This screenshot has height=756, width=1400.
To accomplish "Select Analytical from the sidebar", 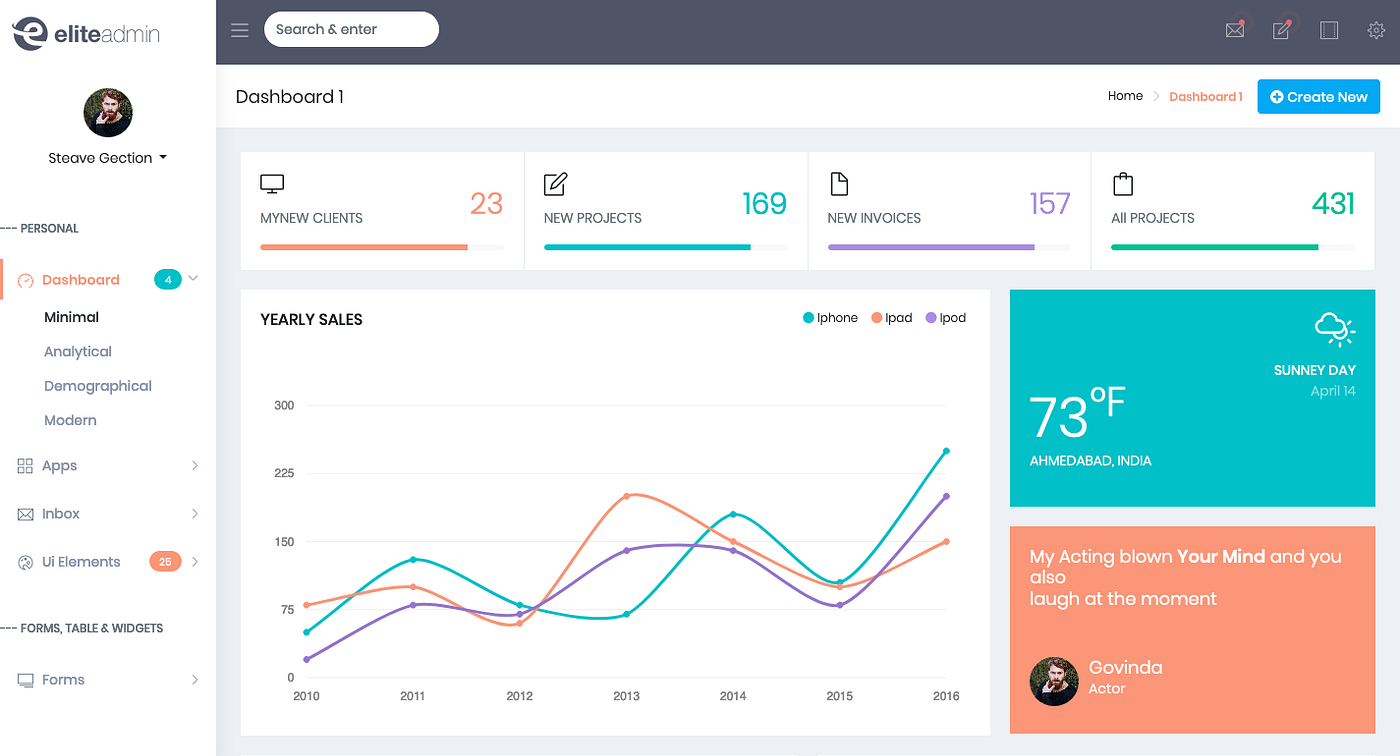I will [x=77, y=351].
